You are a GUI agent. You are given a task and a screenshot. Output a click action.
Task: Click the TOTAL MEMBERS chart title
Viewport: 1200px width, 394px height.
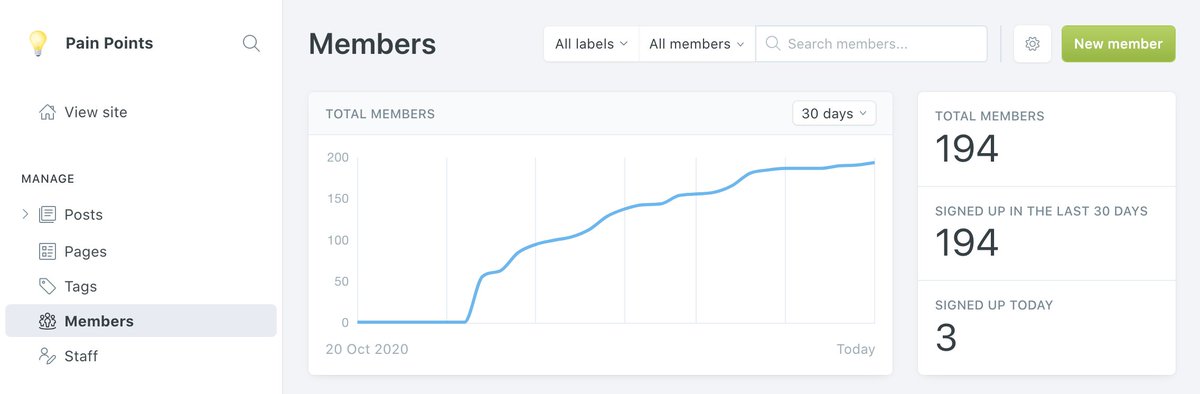380,114
